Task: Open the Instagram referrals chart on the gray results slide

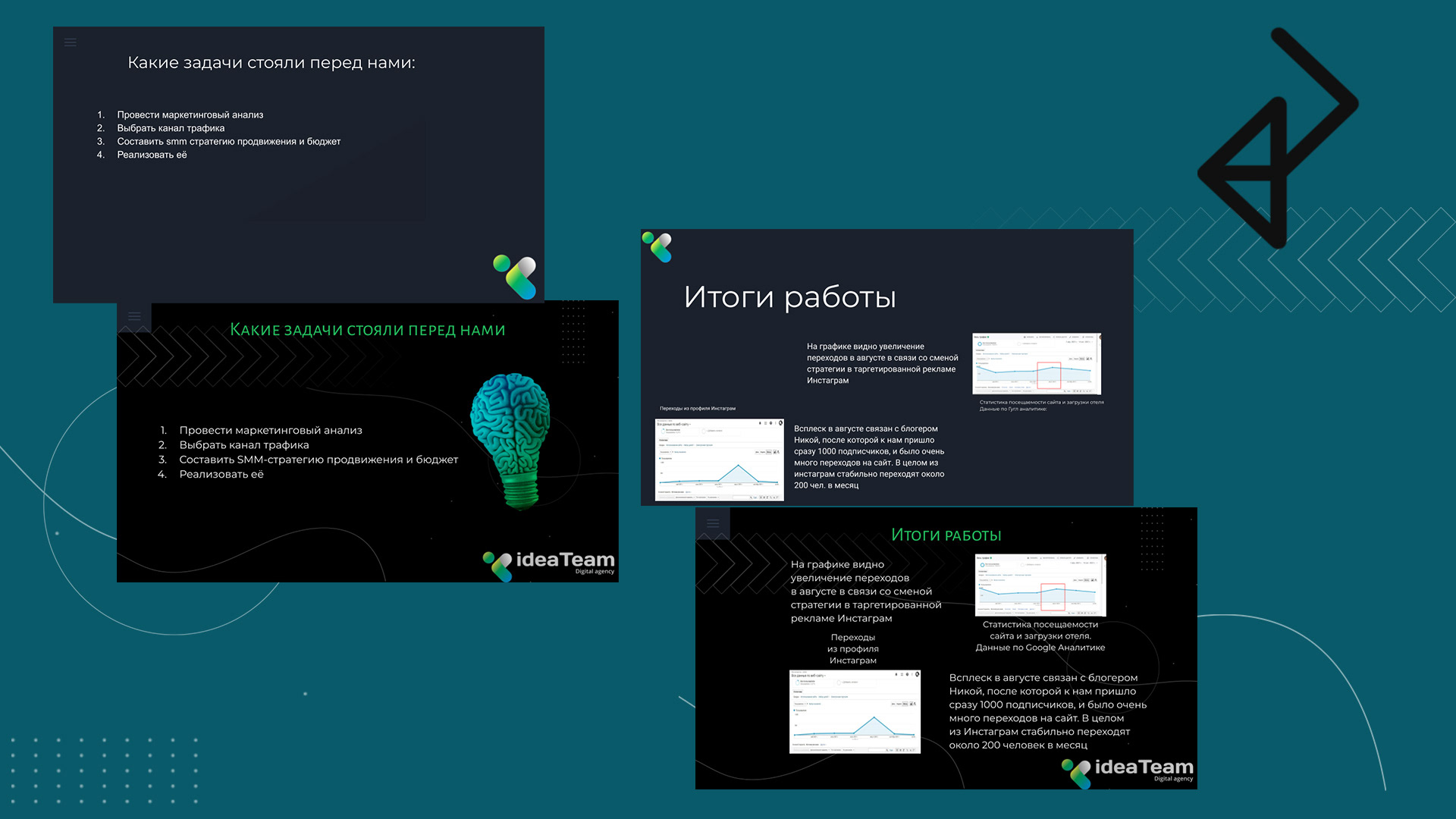Action: click(719, 460)
